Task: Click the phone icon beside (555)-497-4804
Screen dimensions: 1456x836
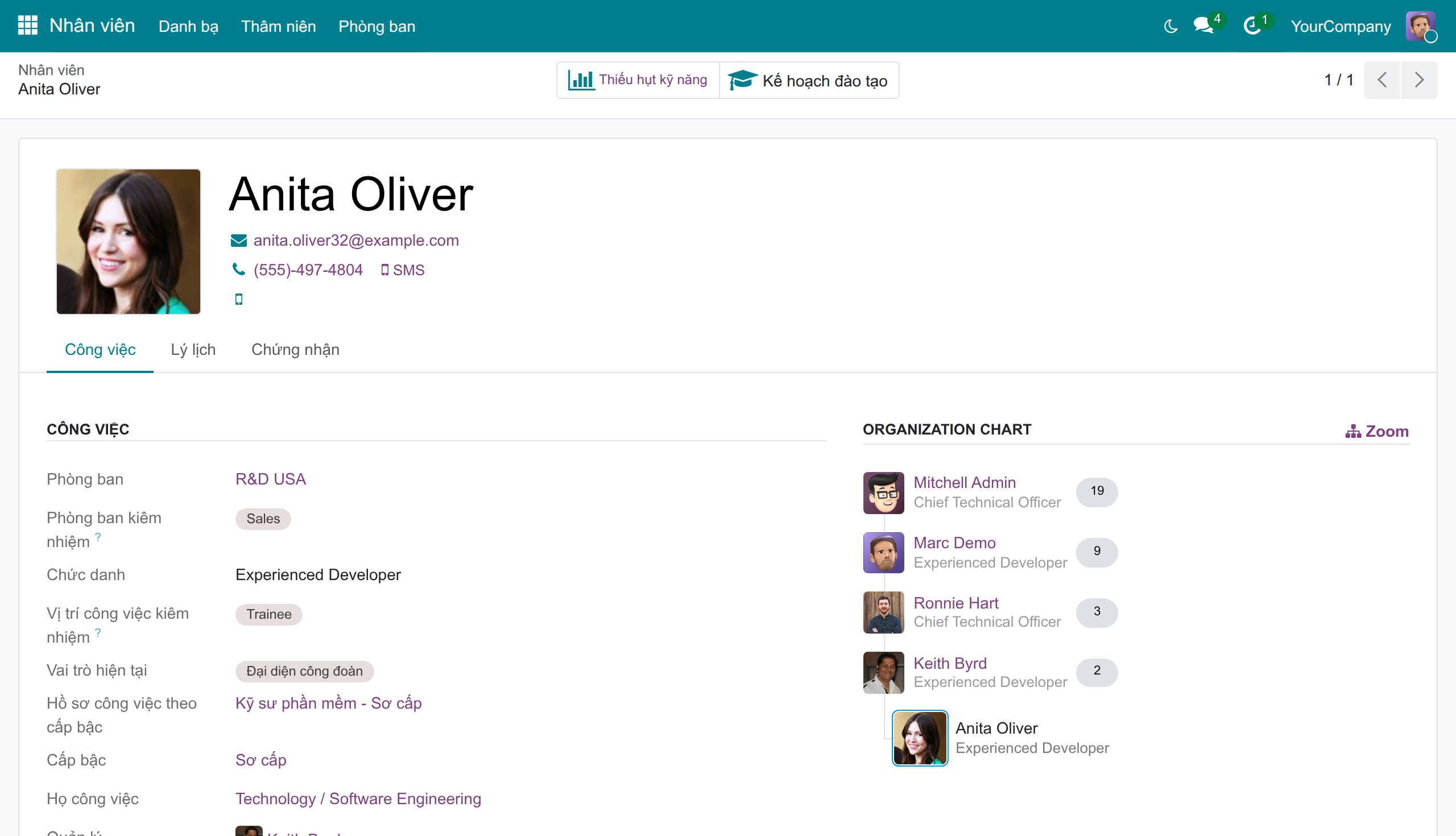Action: click(x=238, y=270)
